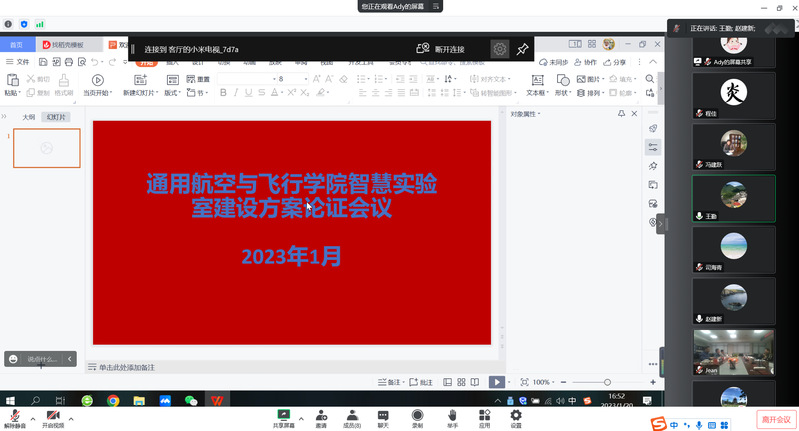This screenshot has width=799, height=431.
Task: Open the 聊天 chat panel
Action: [383, 416]
